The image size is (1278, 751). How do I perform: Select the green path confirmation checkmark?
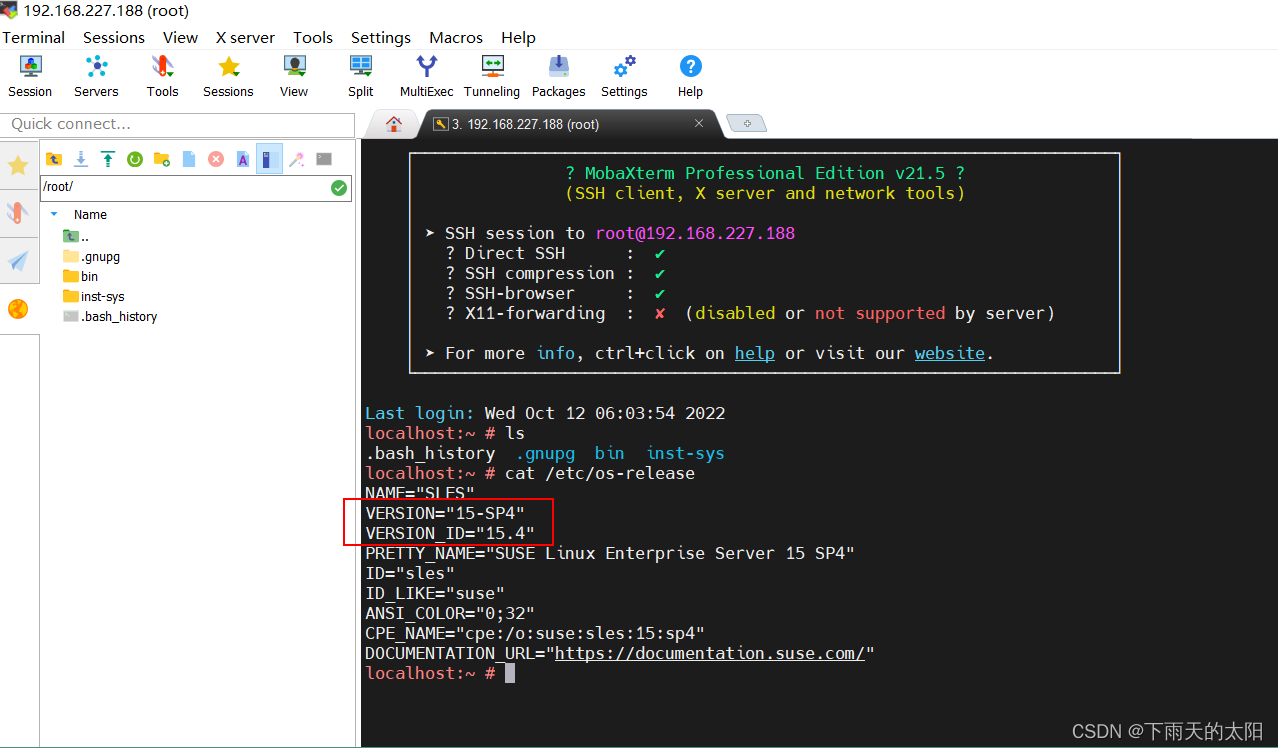click(339, 188)
